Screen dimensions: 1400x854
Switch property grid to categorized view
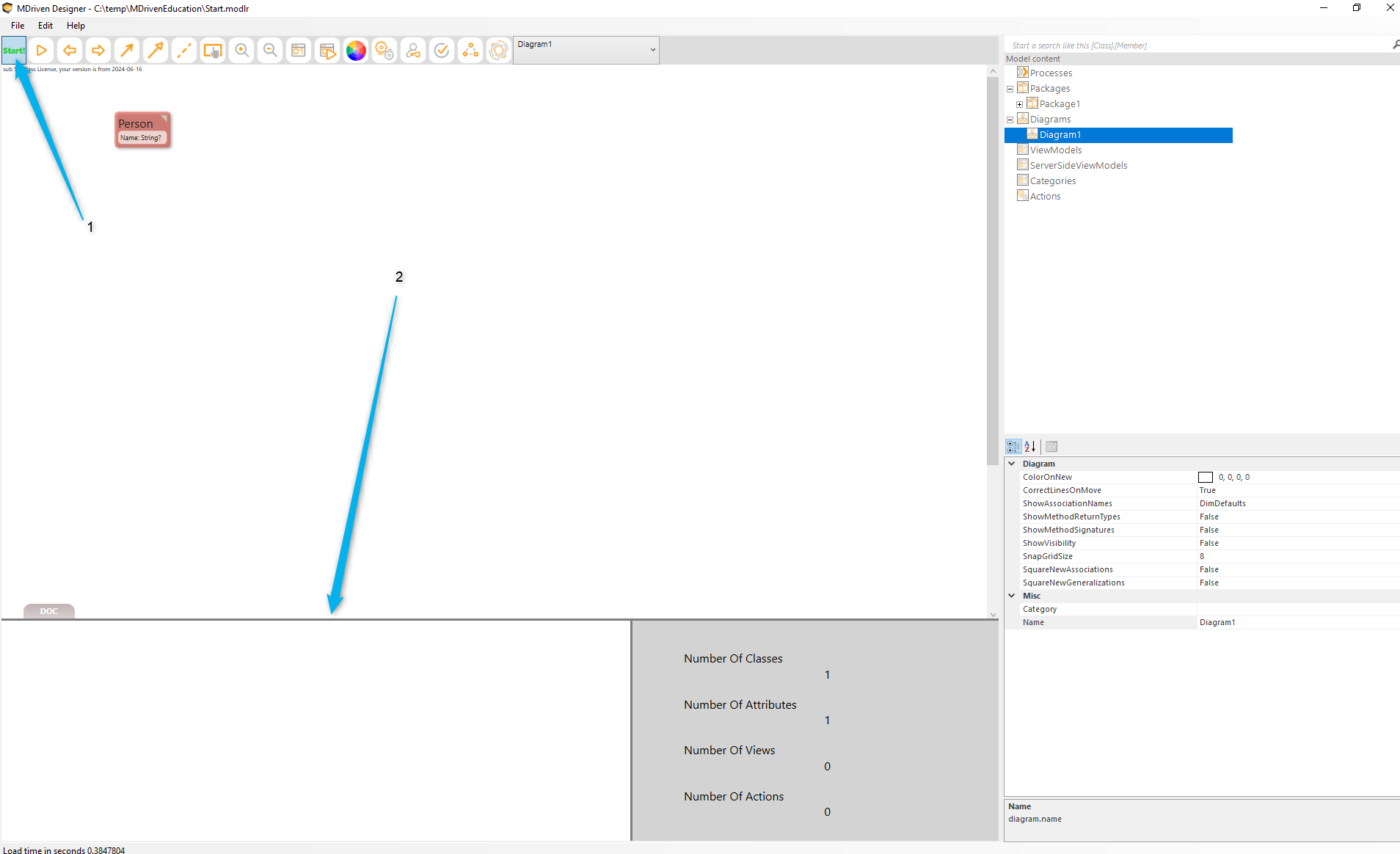point(1013,446)
